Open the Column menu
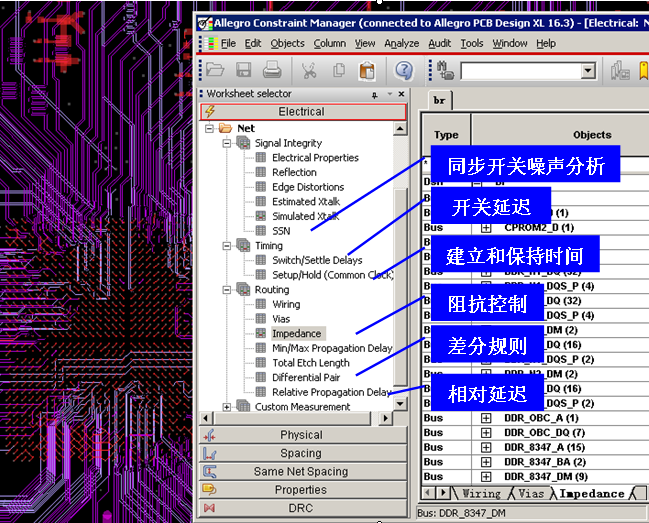The image size is (649, 523). [x=329, y=43]
